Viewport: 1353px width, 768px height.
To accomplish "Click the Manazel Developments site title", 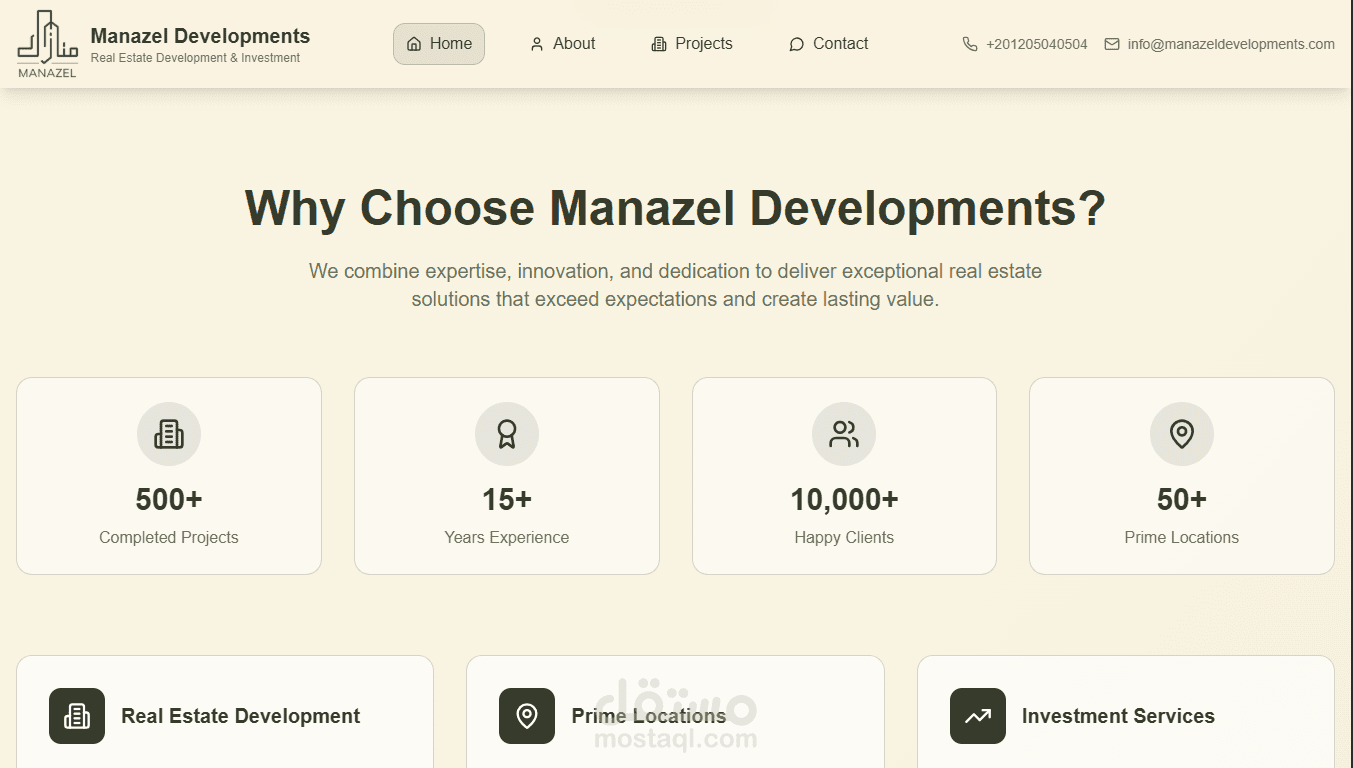I will tap(200, 36).
